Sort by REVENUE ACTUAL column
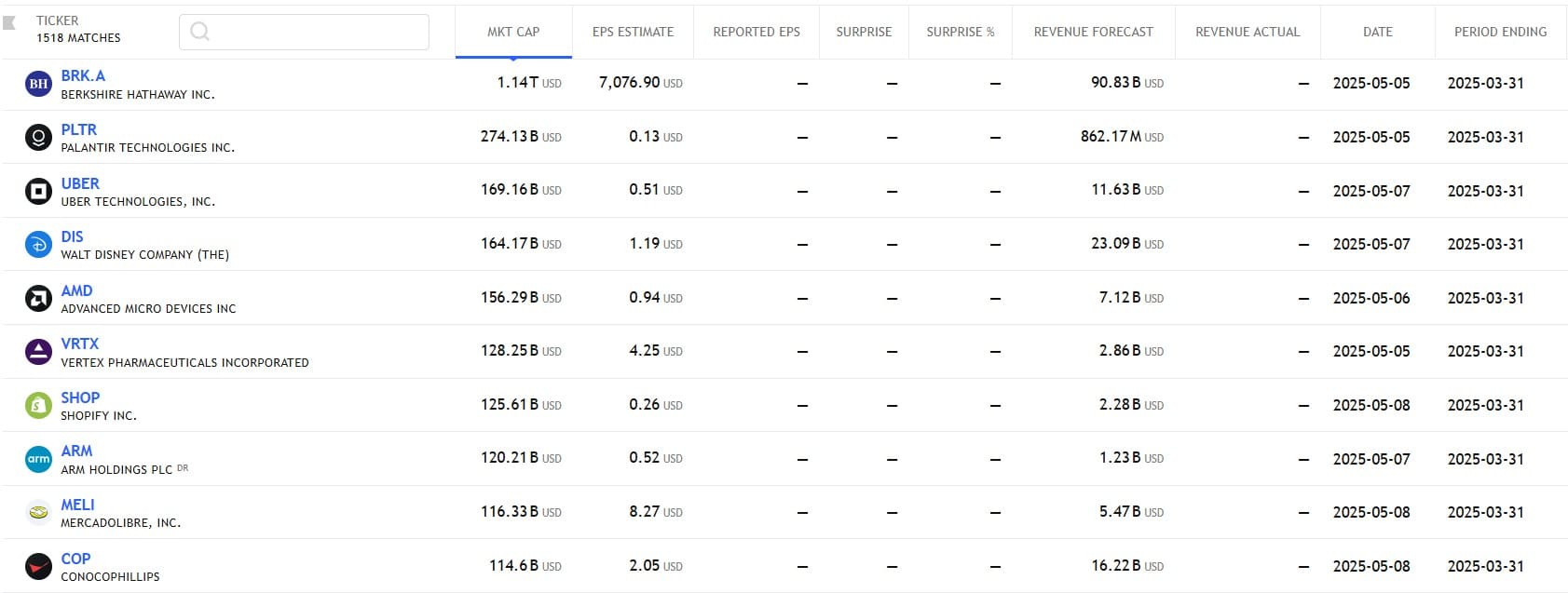 click(1248, 32)
